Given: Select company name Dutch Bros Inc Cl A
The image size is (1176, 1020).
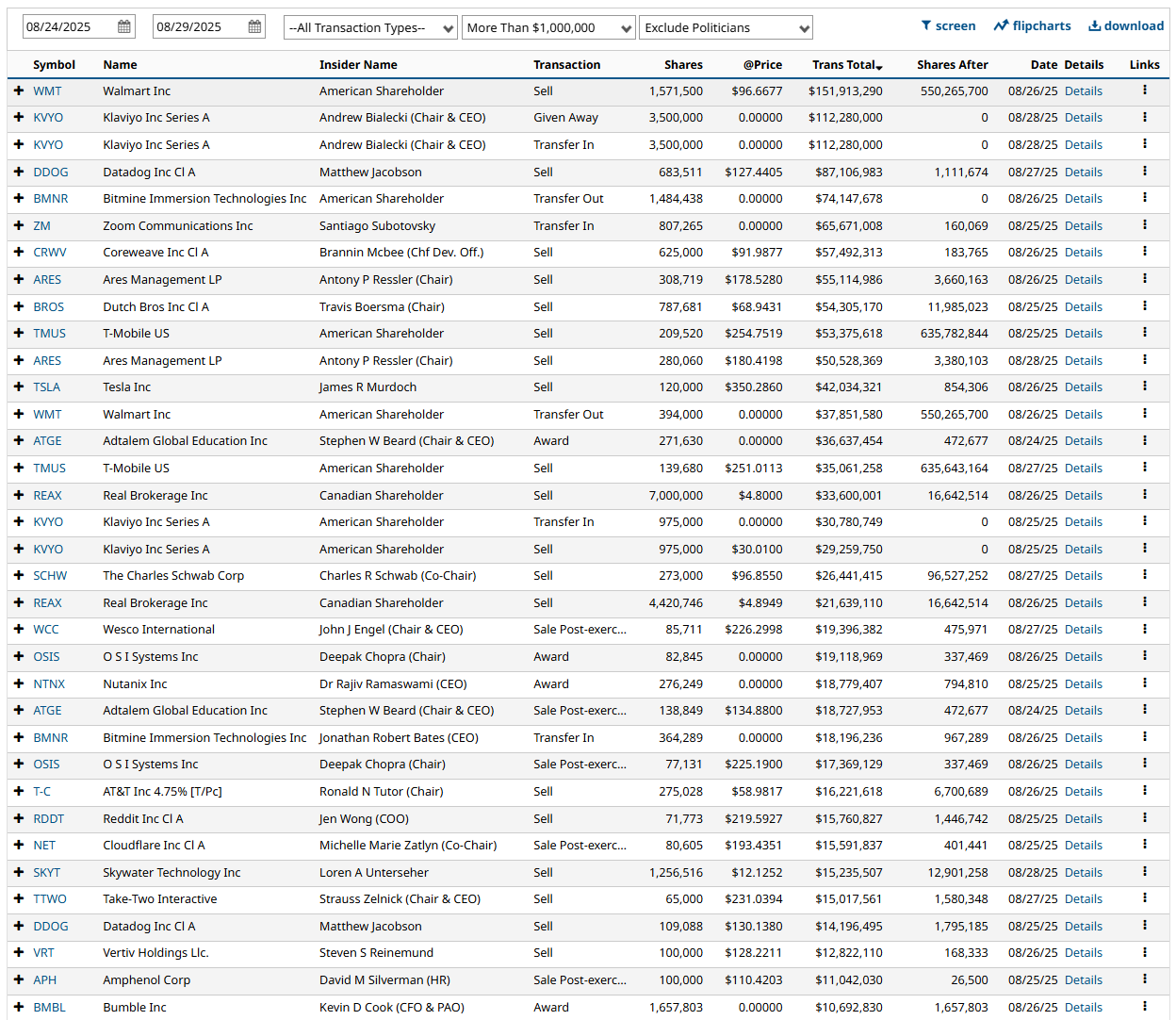Looking at the screenshot, I should 156,306.
